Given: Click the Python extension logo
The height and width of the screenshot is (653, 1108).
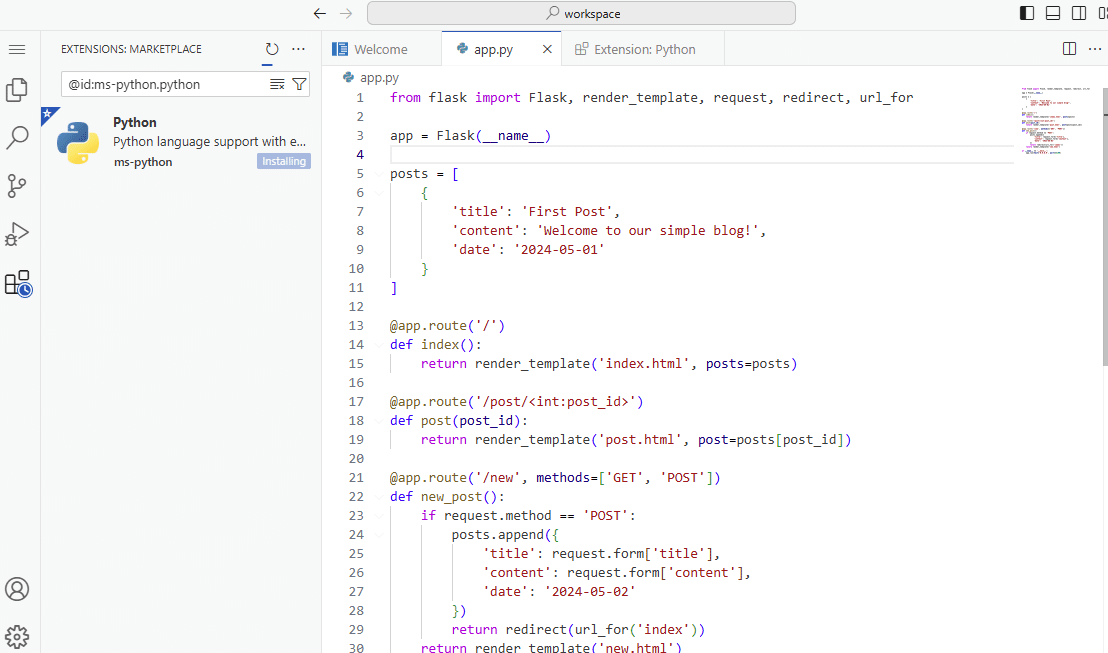Looking at the screenshot, I should click(78, 142).
